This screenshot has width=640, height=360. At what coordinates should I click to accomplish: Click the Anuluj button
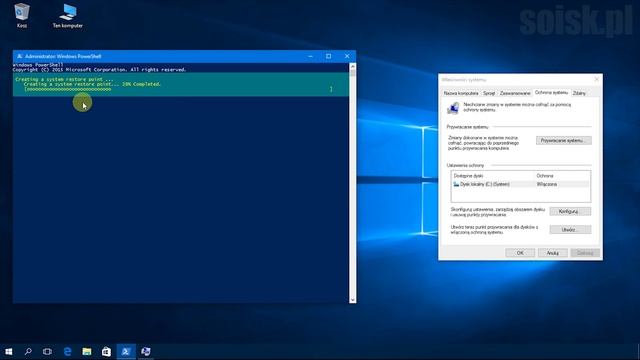point(553,253)
